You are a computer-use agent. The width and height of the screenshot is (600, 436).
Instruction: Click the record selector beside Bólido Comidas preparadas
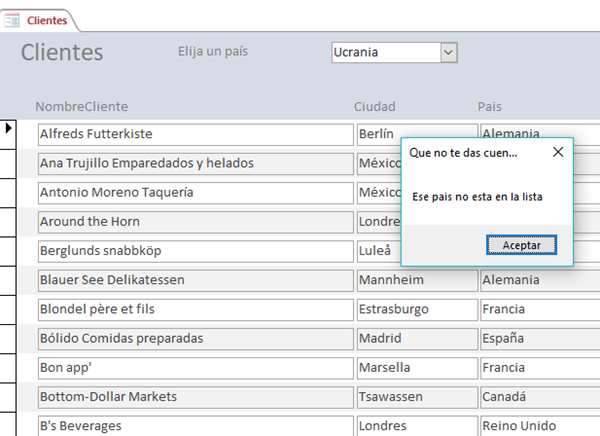point(8,339)
